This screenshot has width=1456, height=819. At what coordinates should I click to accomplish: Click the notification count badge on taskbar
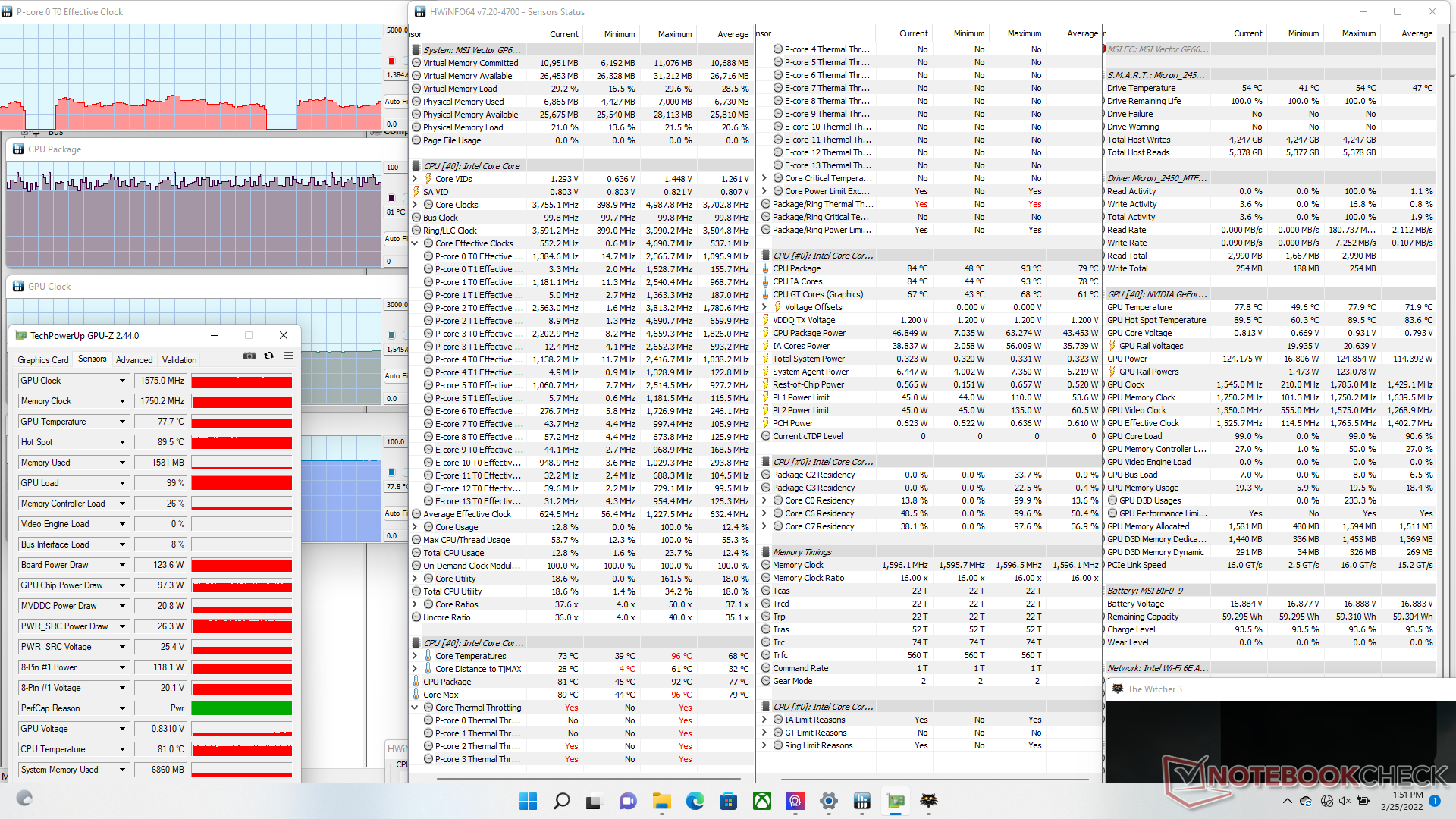1435,801
